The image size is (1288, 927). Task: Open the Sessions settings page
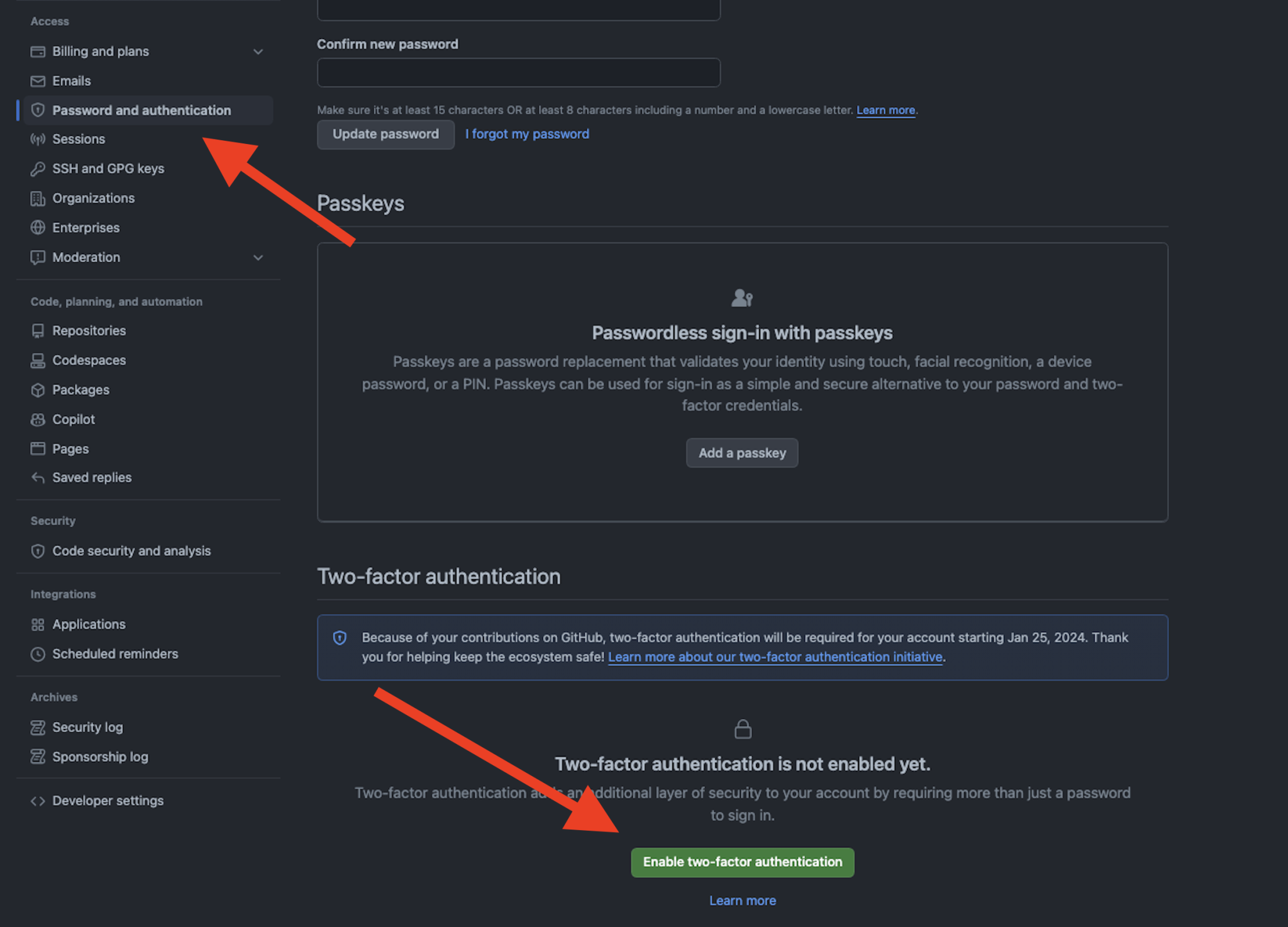(79, 139)
